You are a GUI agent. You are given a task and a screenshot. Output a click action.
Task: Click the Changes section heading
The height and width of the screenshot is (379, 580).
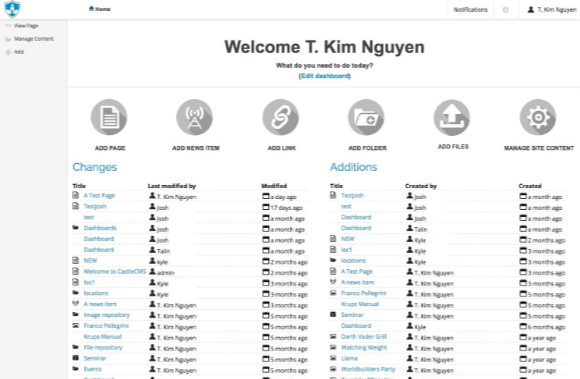click(x=95, y=167)
